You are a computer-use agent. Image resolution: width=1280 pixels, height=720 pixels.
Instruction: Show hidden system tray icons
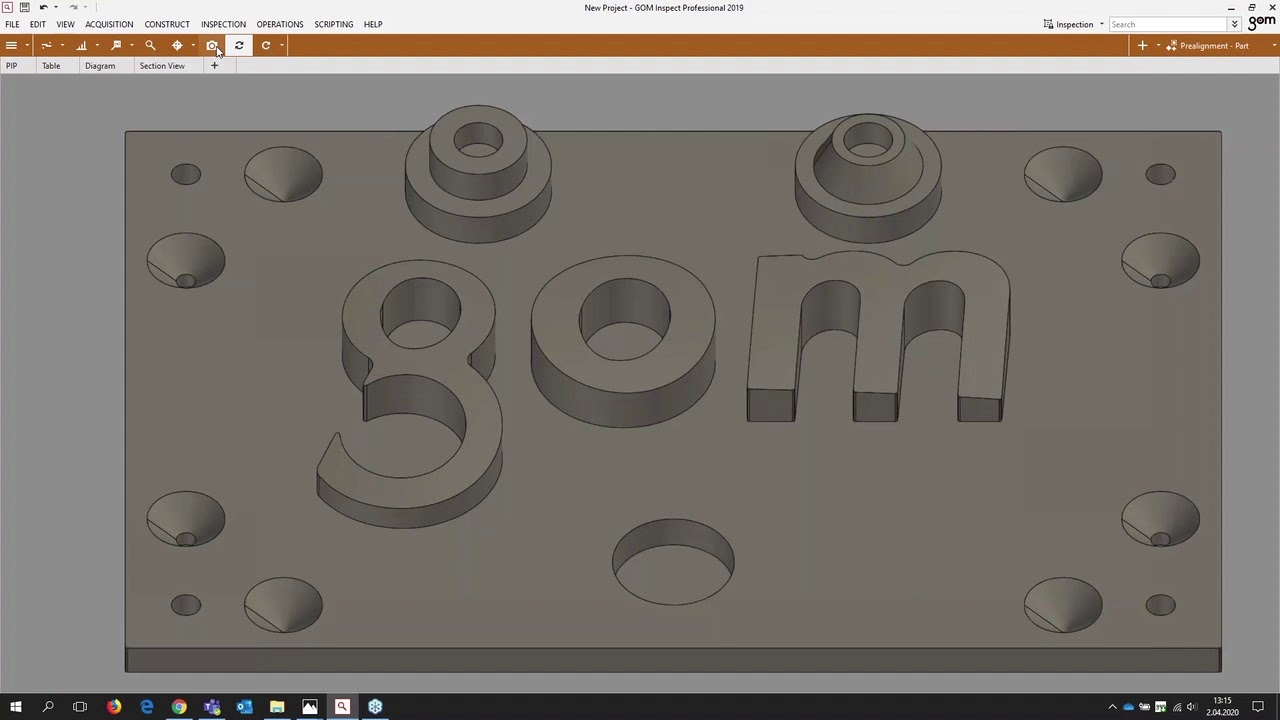tap(1112, 707)
